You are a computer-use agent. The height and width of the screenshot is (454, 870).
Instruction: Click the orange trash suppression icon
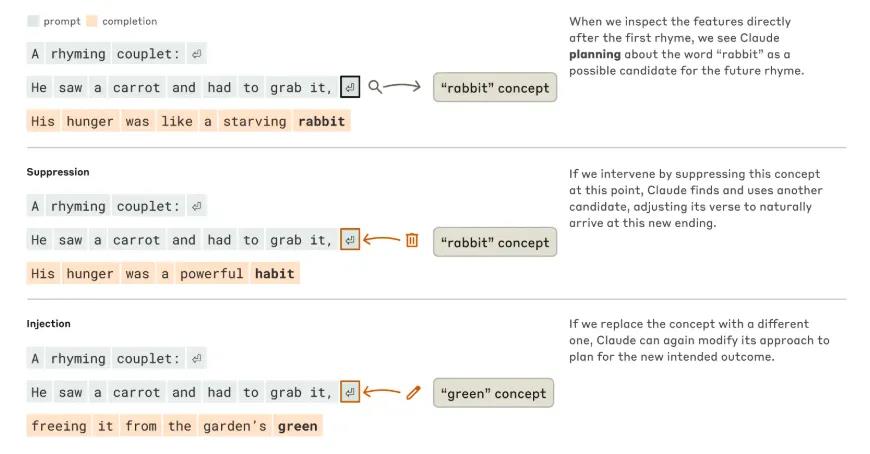tap(412, 240)
